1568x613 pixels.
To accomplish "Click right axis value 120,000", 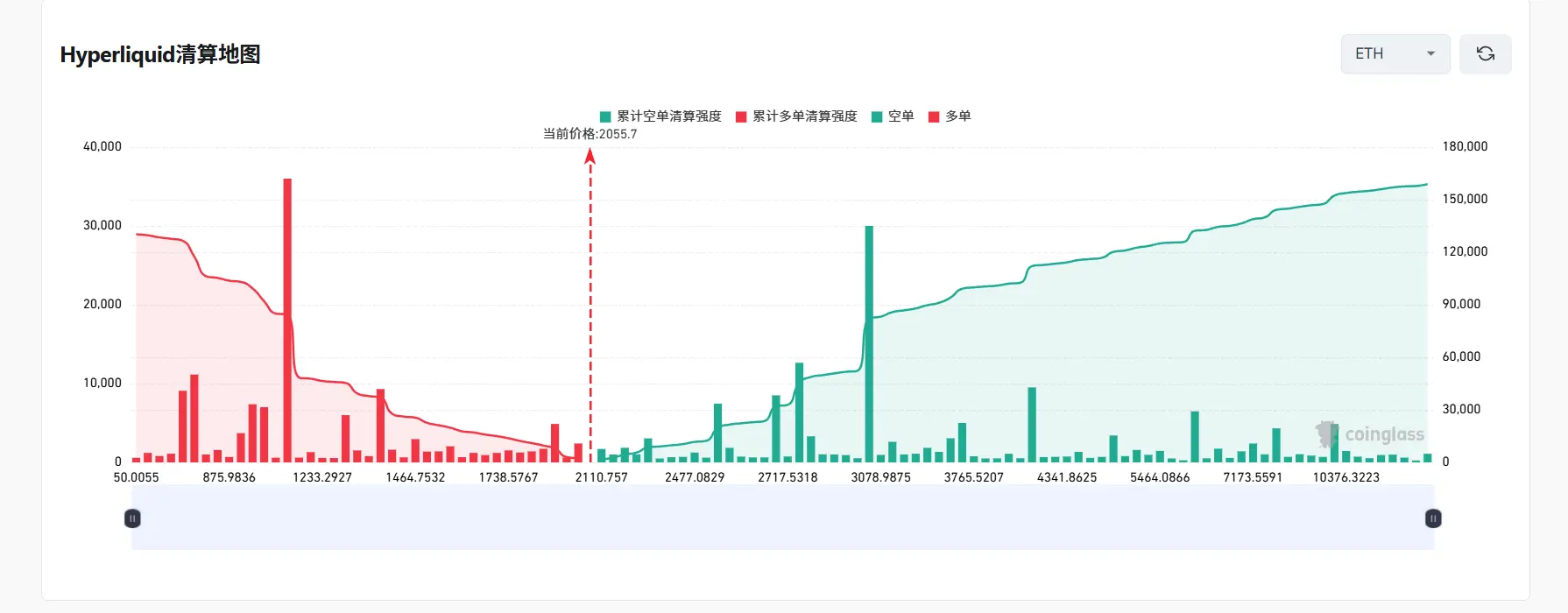I will click(1465, 251).
